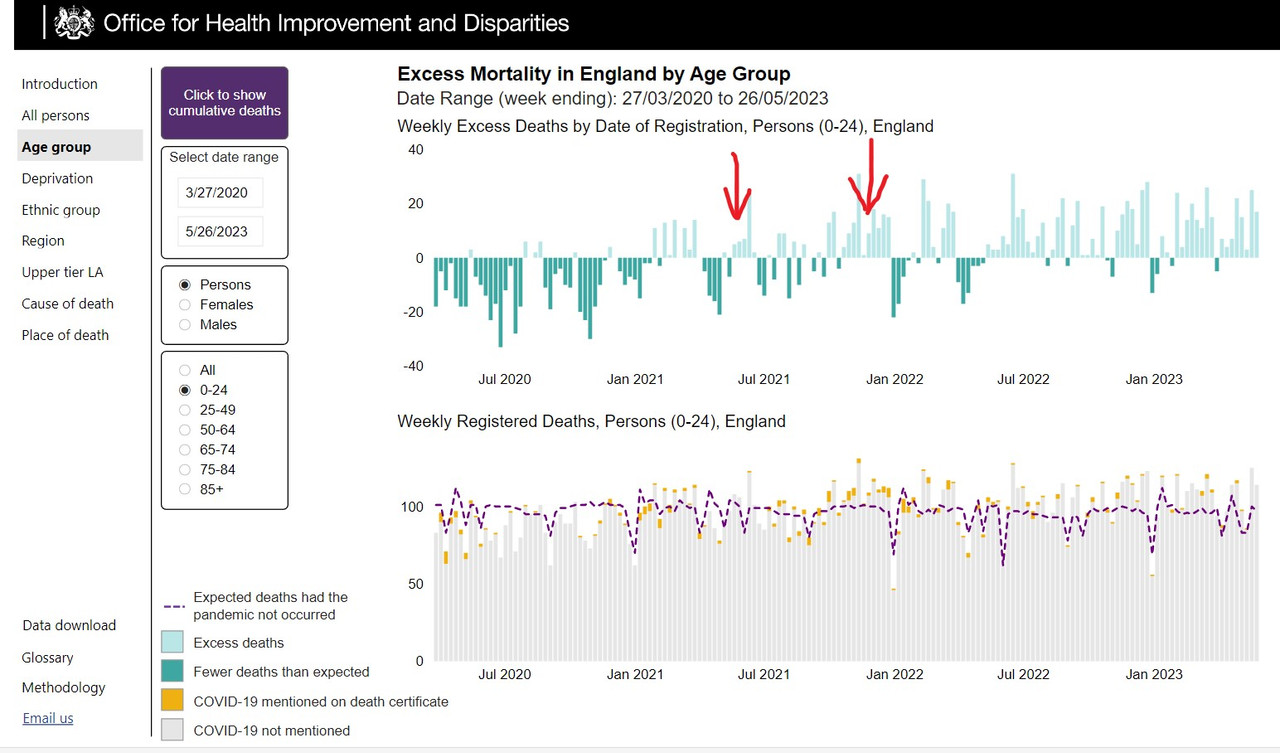1280x753 pixels.
Task: Click the COVID-19 not mentioned legend swatch
Action: click(x=173, y=730)
